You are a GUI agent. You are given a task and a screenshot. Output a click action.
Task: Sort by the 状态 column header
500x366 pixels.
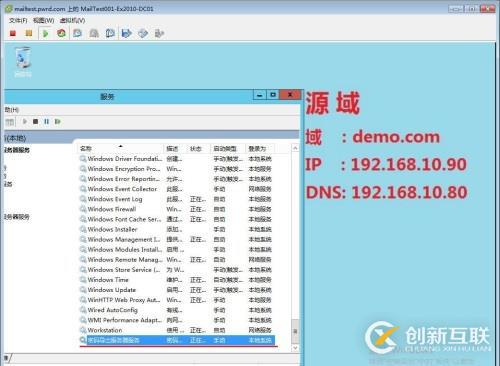(x=198, y=148)
